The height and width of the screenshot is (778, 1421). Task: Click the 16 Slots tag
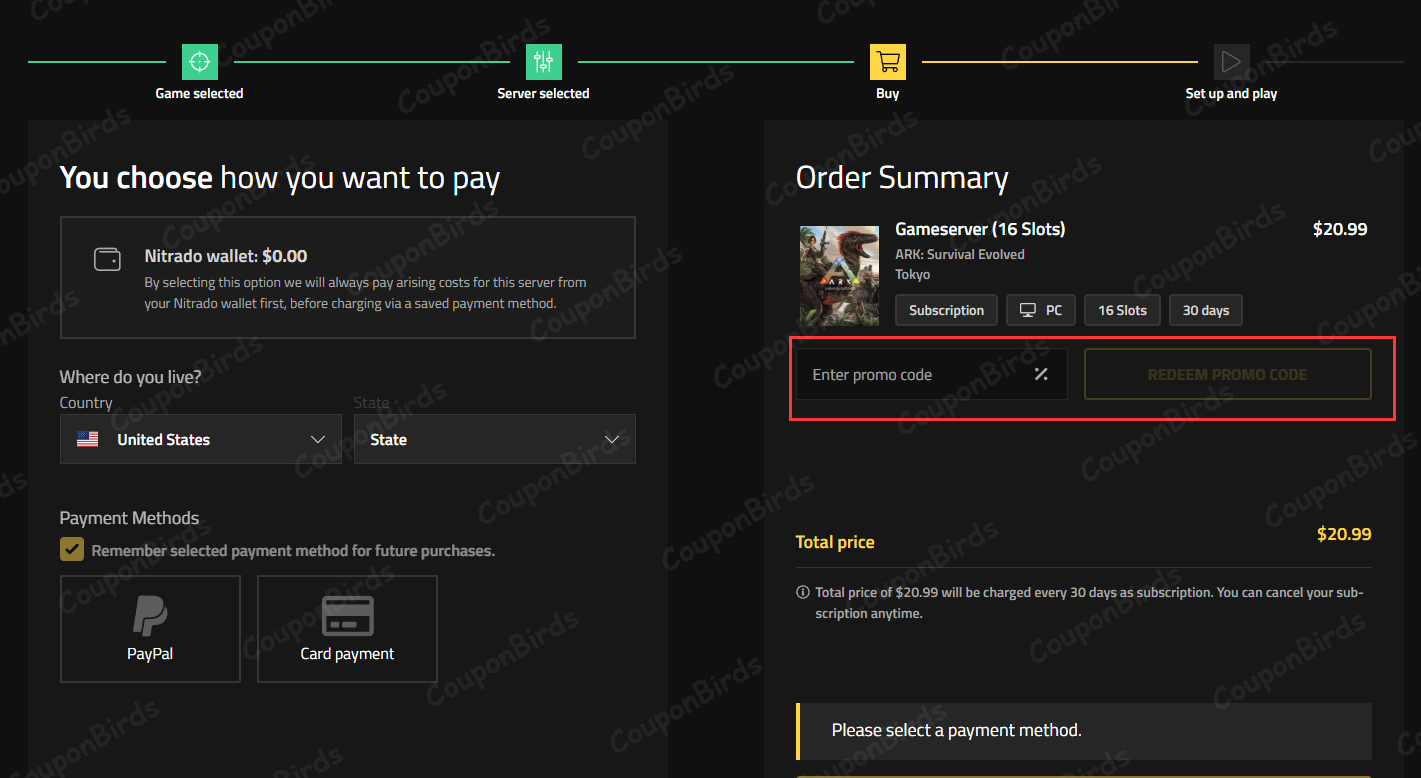point(1122,310)
